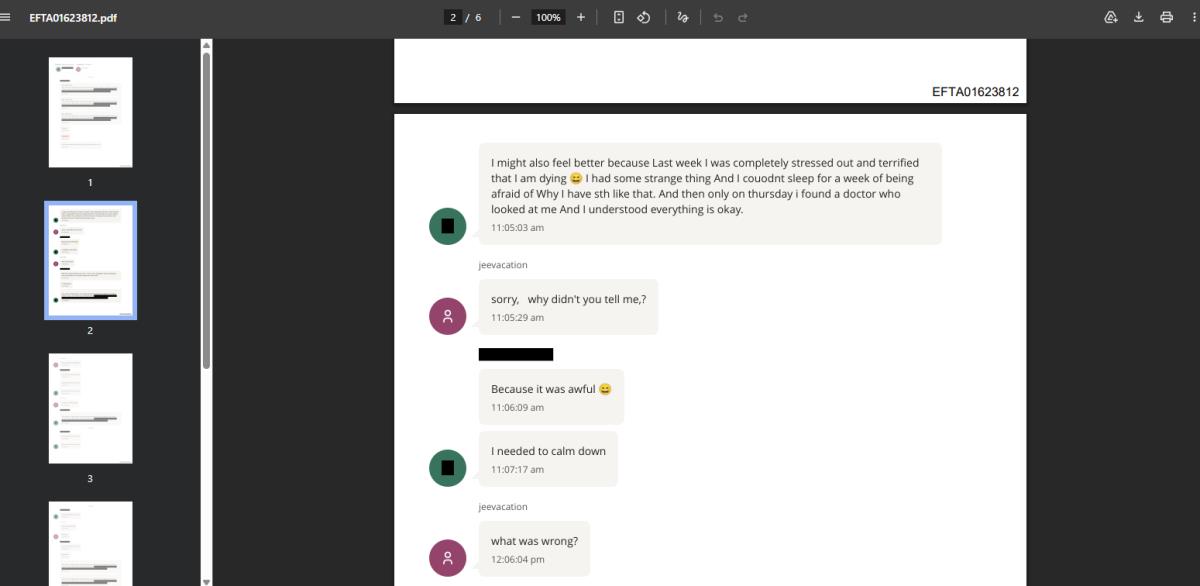Open the more options menu
1200x586 pixels.
coord(1193,17)
